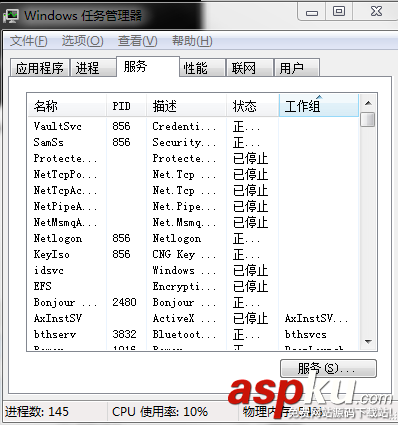Click the AxInstSV... work group cell
This screenshot has width=398, height=425.
pyautogui.click(x=316, y=318)
